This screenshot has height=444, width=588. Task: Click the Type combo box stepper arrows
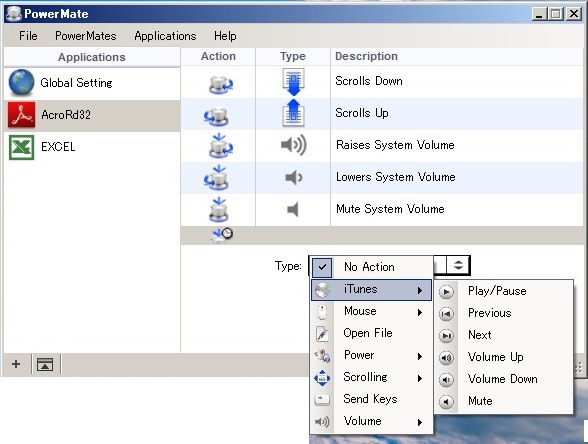[458, 265]
